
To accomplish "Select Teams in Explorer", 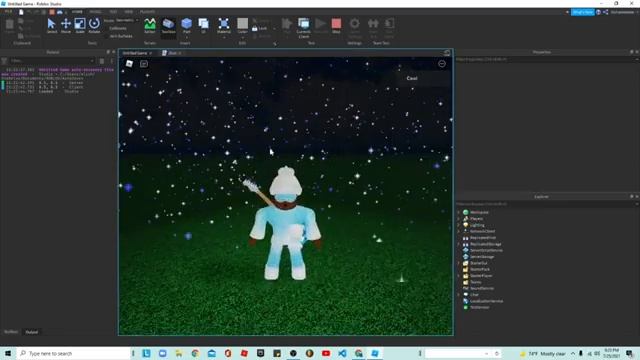I will point(476,282).
